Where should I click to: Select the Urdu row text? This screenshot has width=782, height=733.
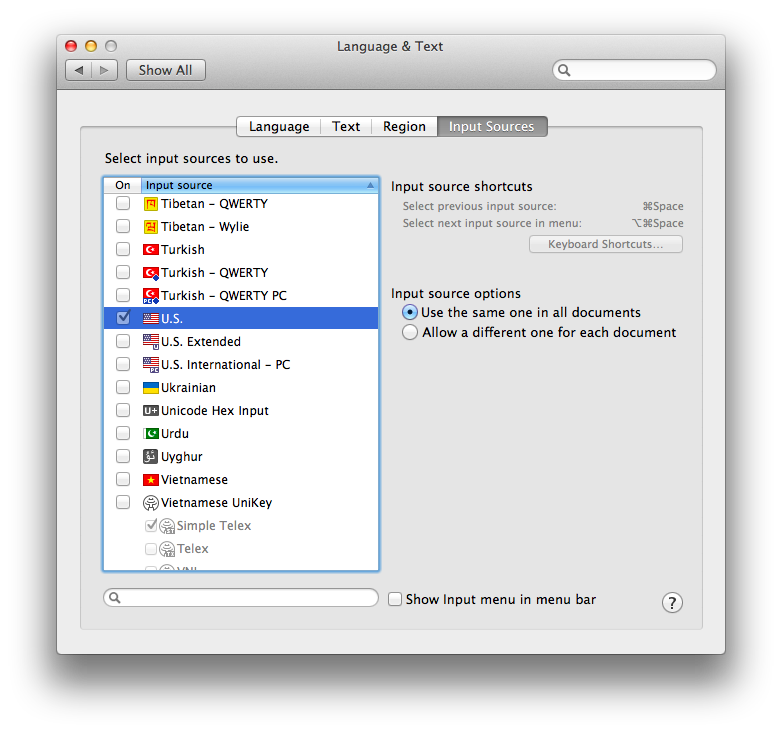175,434
